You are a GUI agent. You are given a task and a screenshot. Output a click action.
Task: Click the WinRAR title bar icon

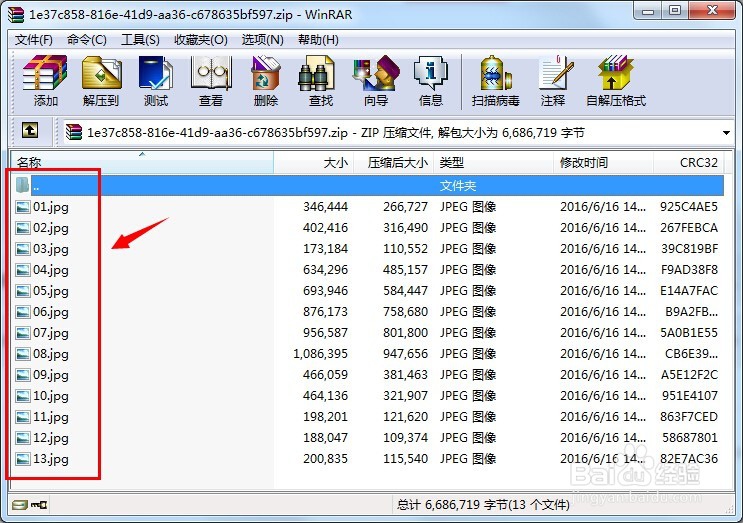point(16,15)
